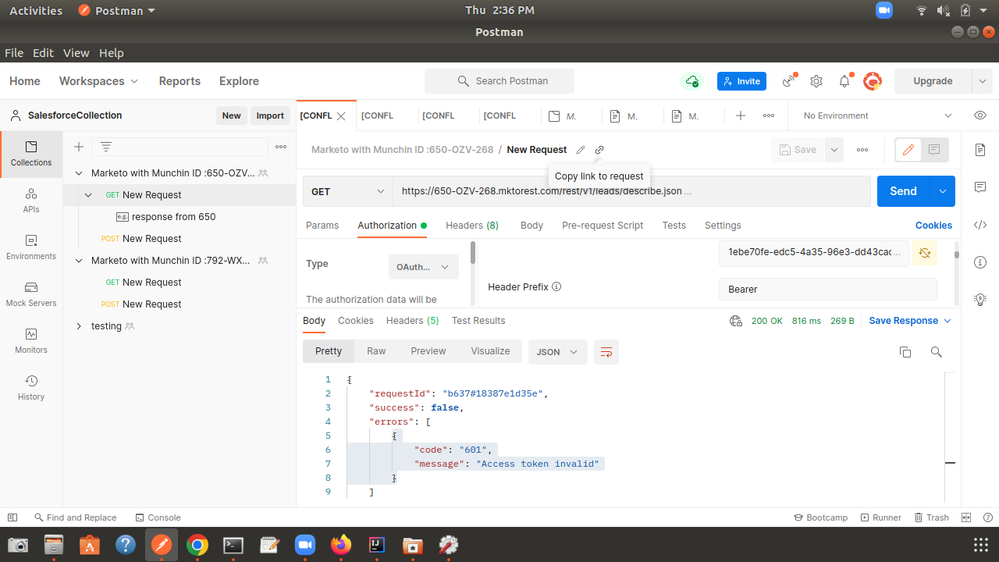Open the JSON response format dropdown
Image resolution: width=999 pixels, height=562 pixels.
[557, 352]
